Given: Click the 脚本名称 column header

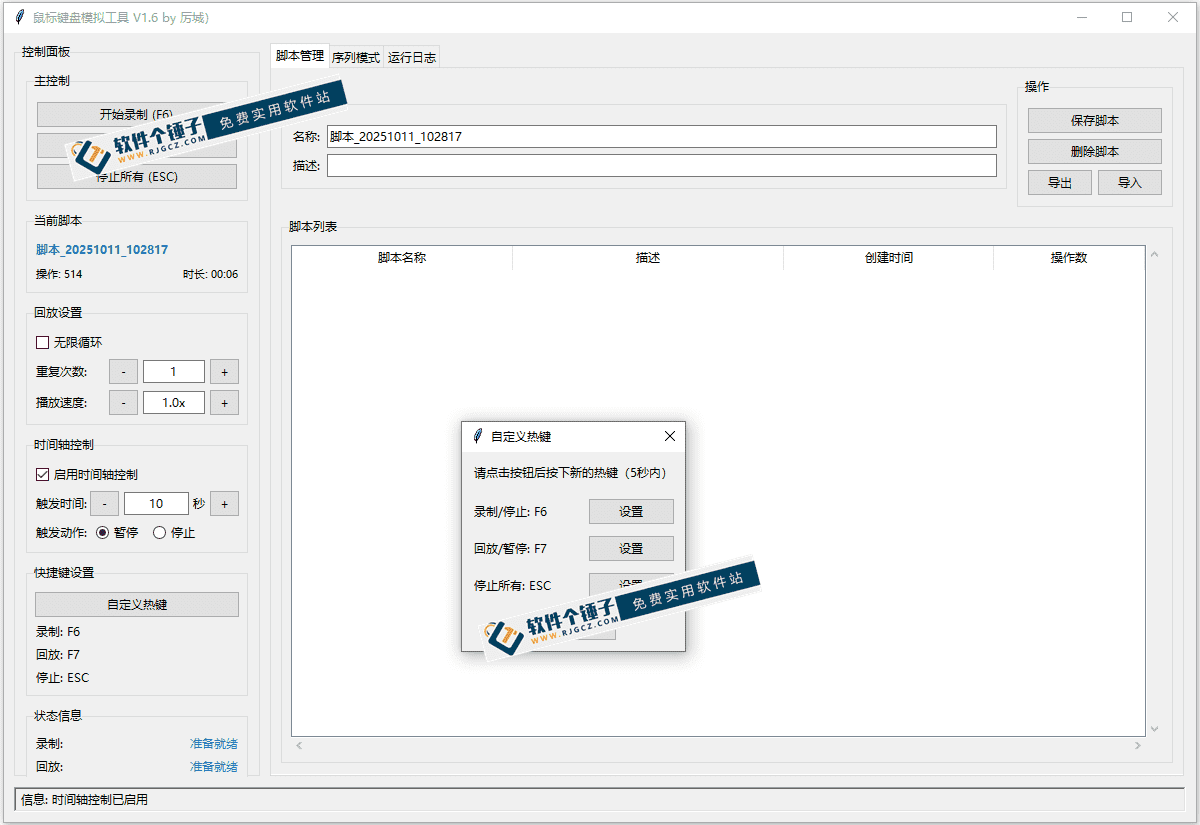Looking at the screenshot, I should [402, 258].
